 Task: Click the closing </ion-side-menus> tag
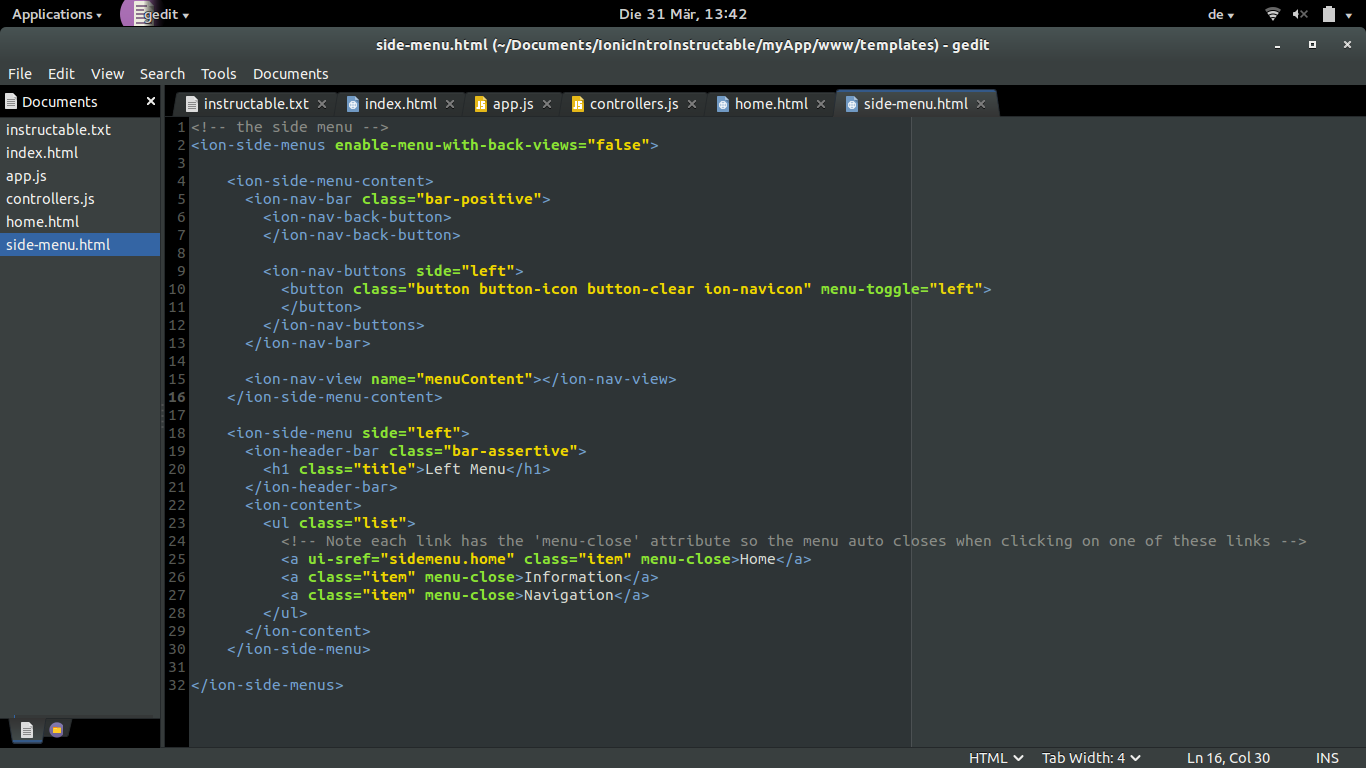(x=267, y=685)
